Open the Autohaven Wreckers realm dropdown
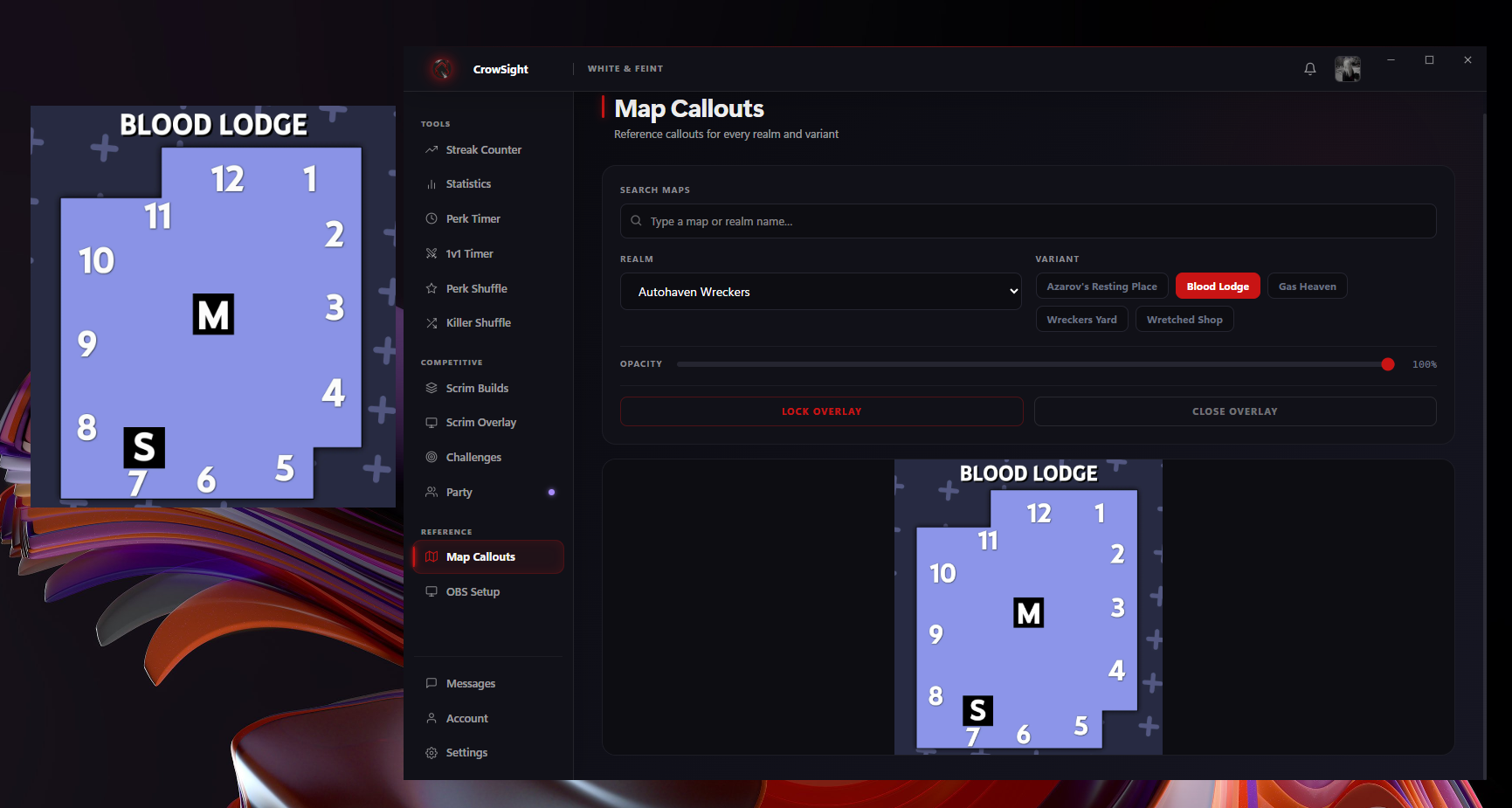 coord(821,292)
